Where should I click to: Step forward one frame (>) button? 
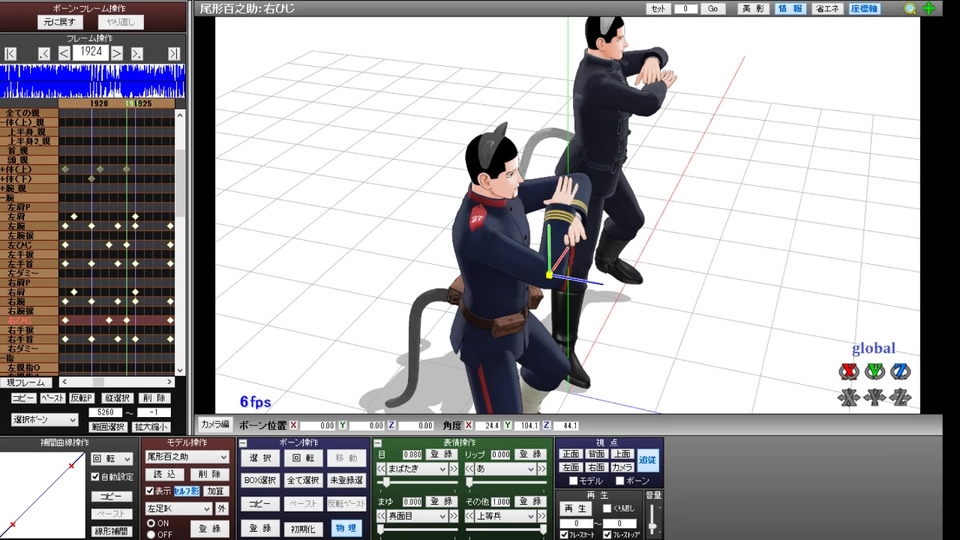pyautogui.click(x=117, y=53)
